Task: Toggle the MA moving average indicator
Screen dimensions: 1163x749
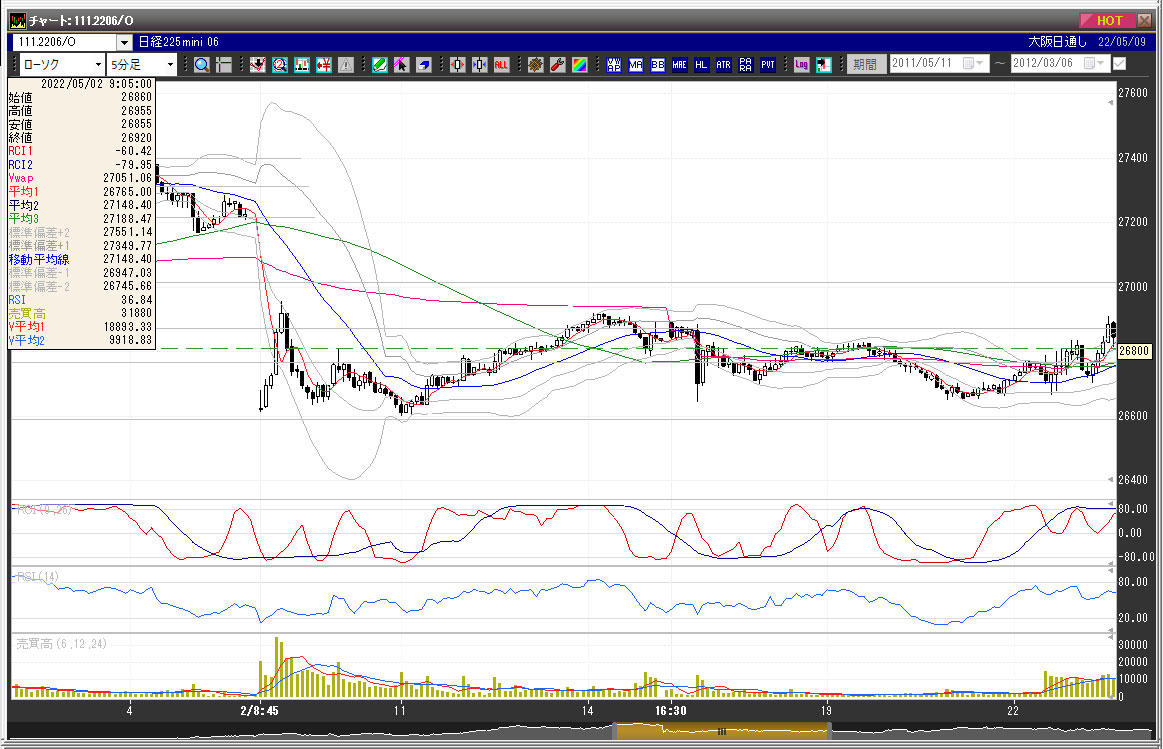Action: [x=636, y=65]
